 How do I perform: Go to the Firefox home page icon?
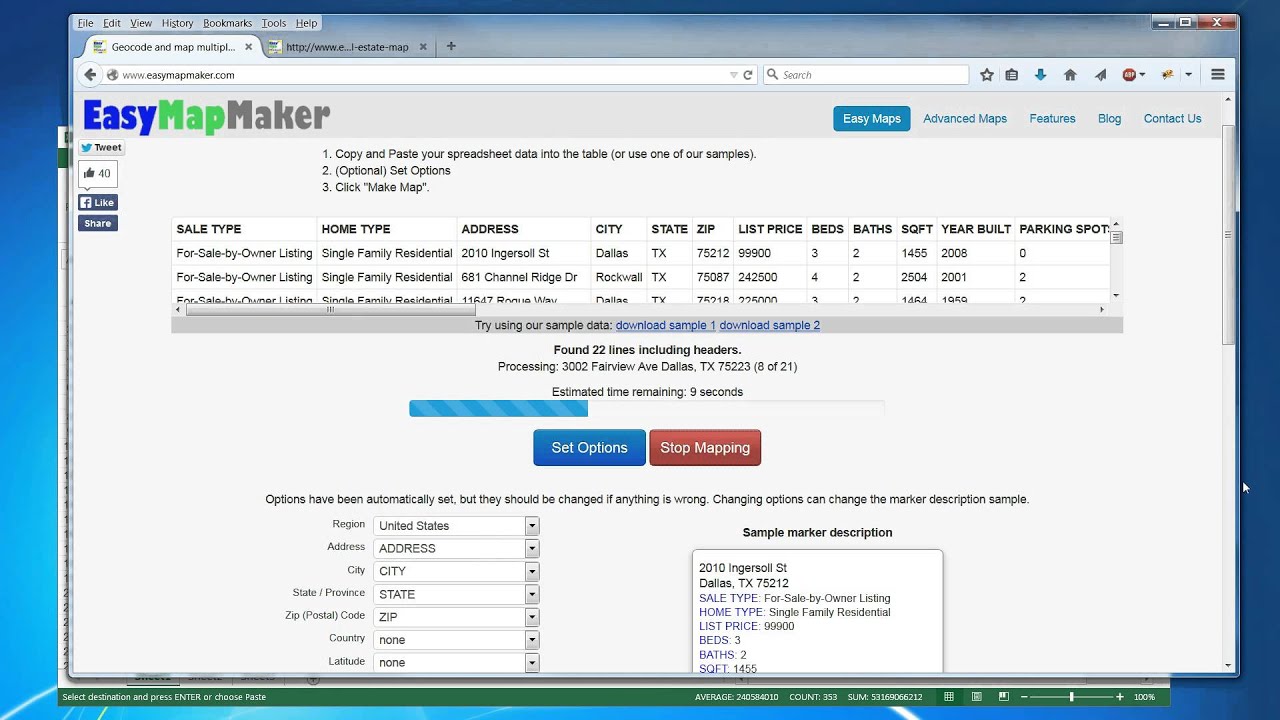coord(1070,75)
